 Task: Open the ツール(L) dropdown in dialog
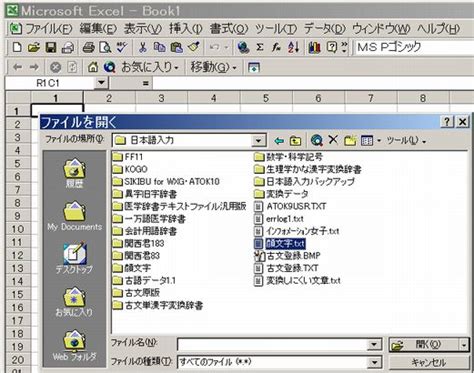pos(406,141)
